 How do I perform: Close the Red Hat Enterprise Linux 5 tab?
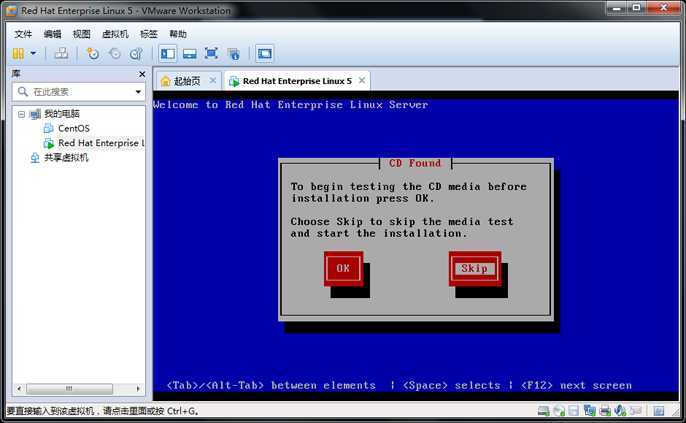pos(362,80)
